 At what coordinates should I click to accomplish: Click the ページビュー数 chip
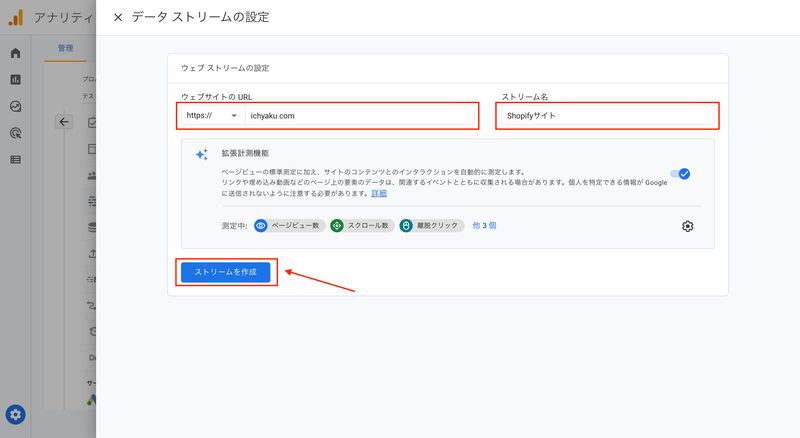pos(289,226)
